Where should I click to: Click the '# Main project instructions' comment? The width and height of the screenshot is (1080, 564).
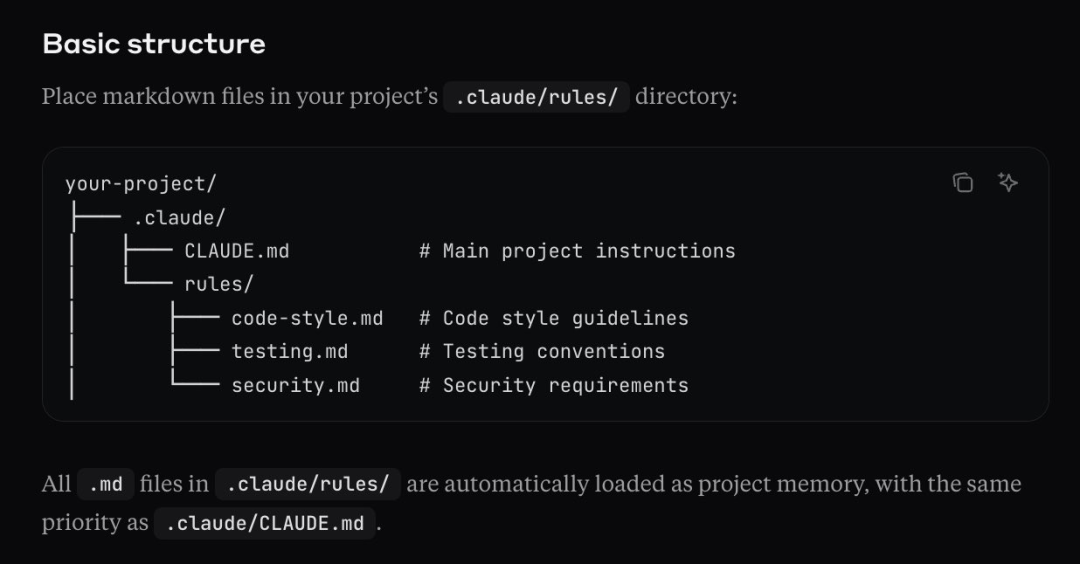[x=577, y=251]
